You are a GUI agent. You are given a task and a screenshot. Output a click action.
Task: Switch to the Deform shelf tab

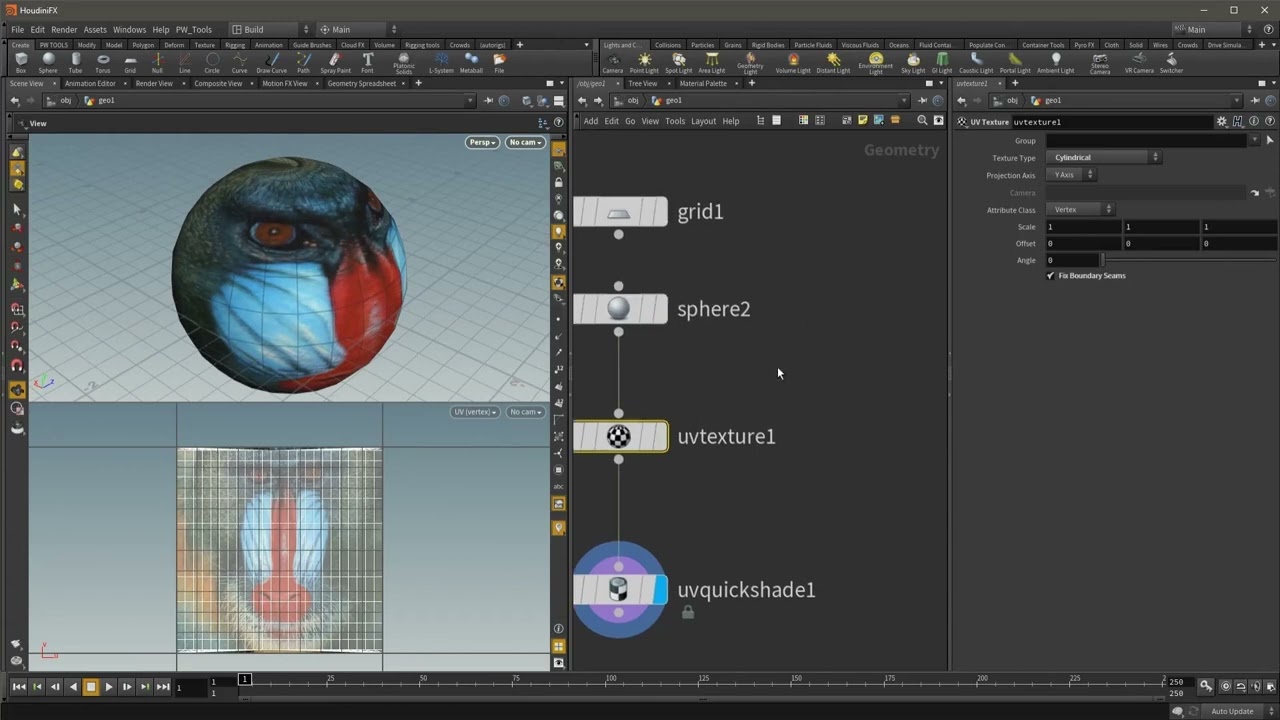[174, 45]
